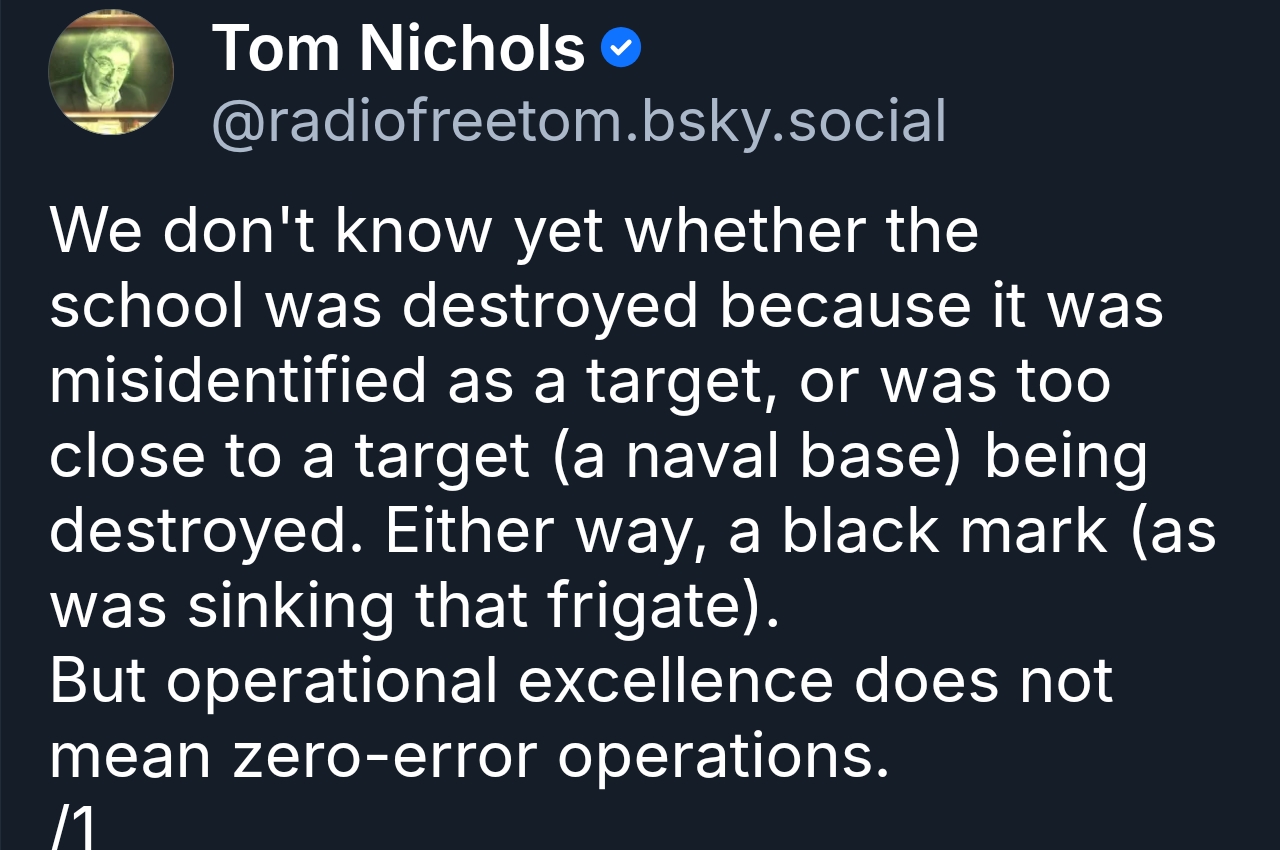Open Tom Nichols' profile avatar
1280x850 pixels.
pyautogui.click(x=111, y=72)
